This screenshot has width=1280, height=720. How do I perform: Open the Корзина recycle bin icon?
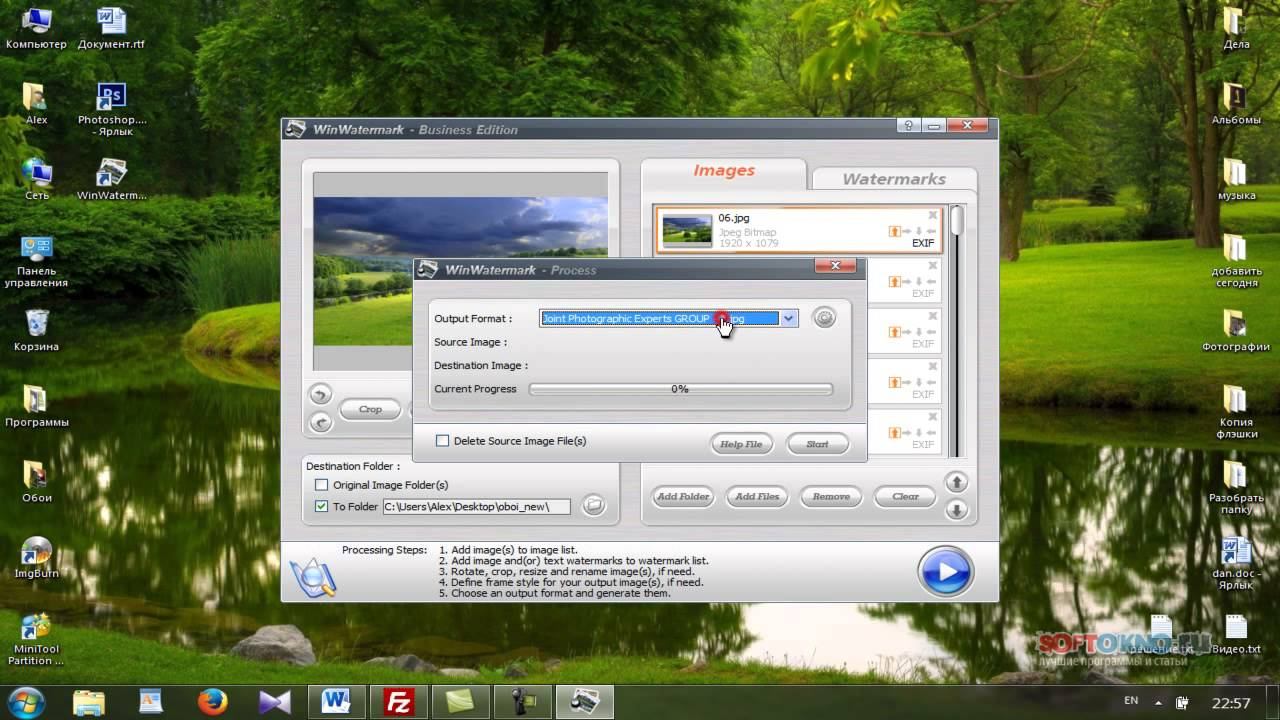click(x=36, y=331)
